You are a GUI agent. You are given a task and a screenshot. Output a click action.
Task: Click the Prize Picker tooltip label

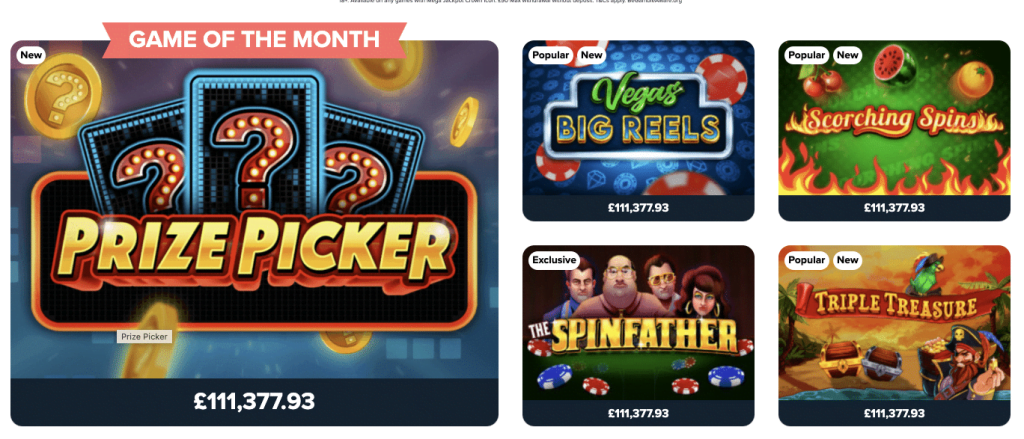point(144,337)
